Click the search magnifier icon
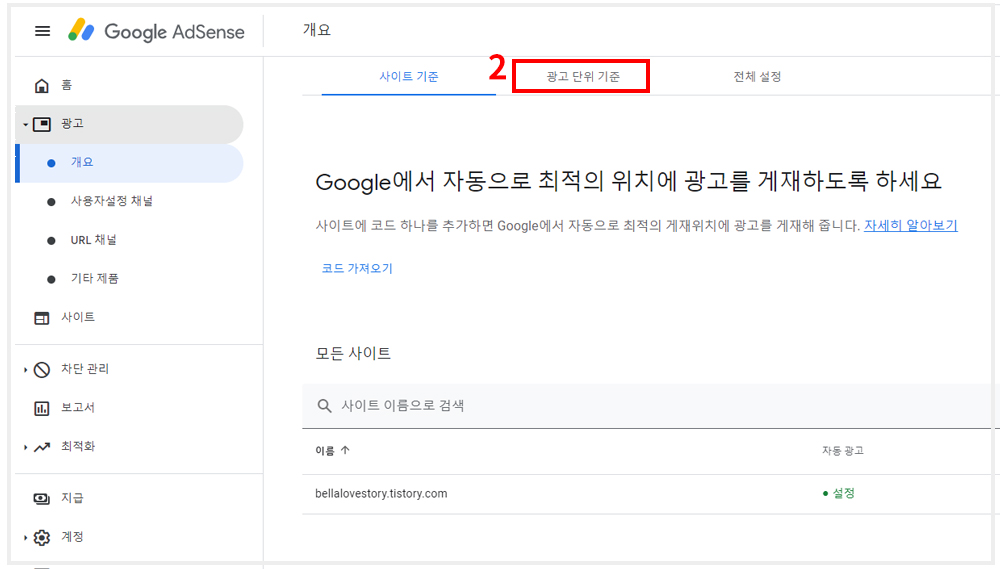The width and height of the screenshot is (1000, 569). coord(324,406)
